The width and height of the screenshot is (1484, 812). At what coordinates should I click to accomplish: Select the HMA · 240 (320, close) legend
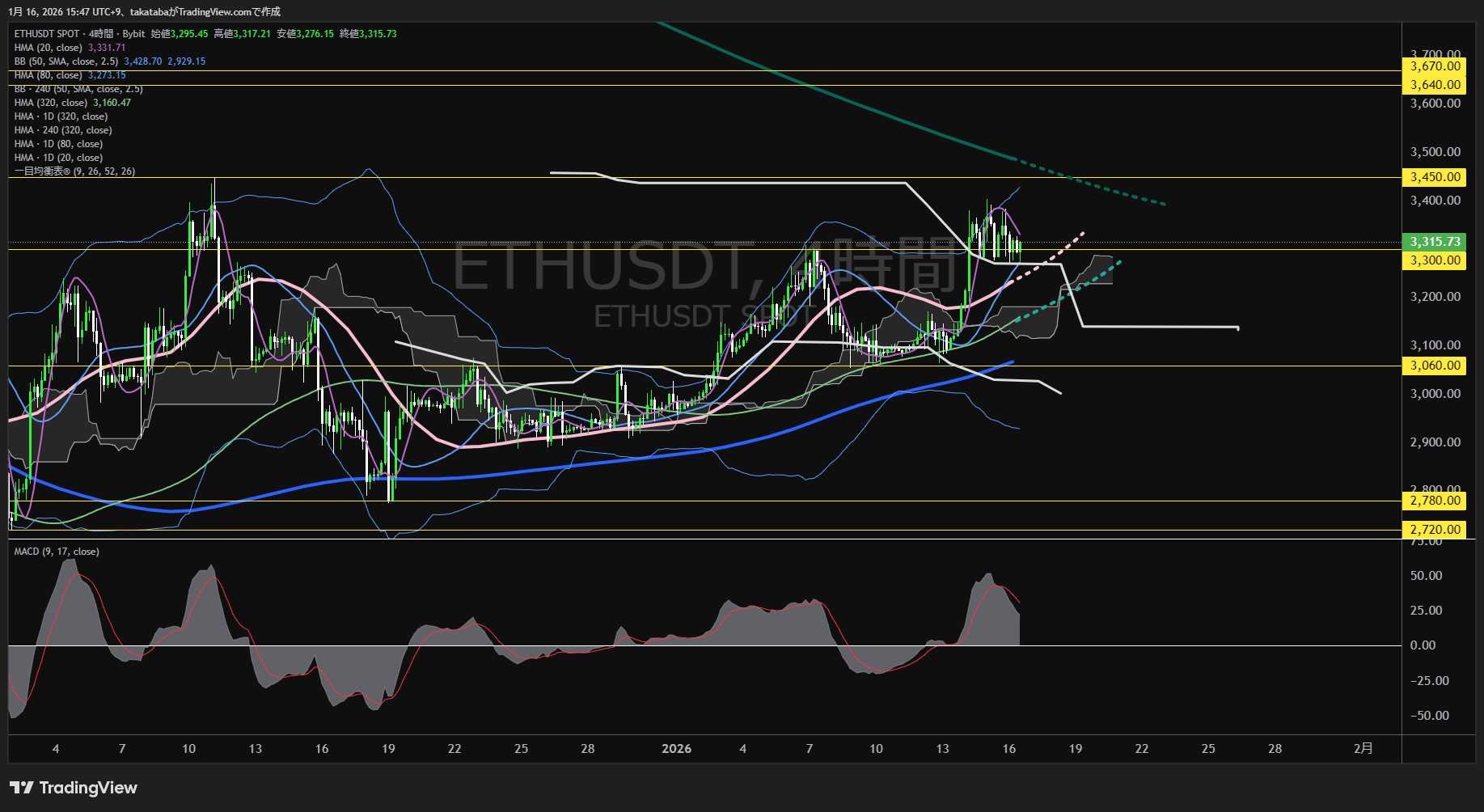63,130
